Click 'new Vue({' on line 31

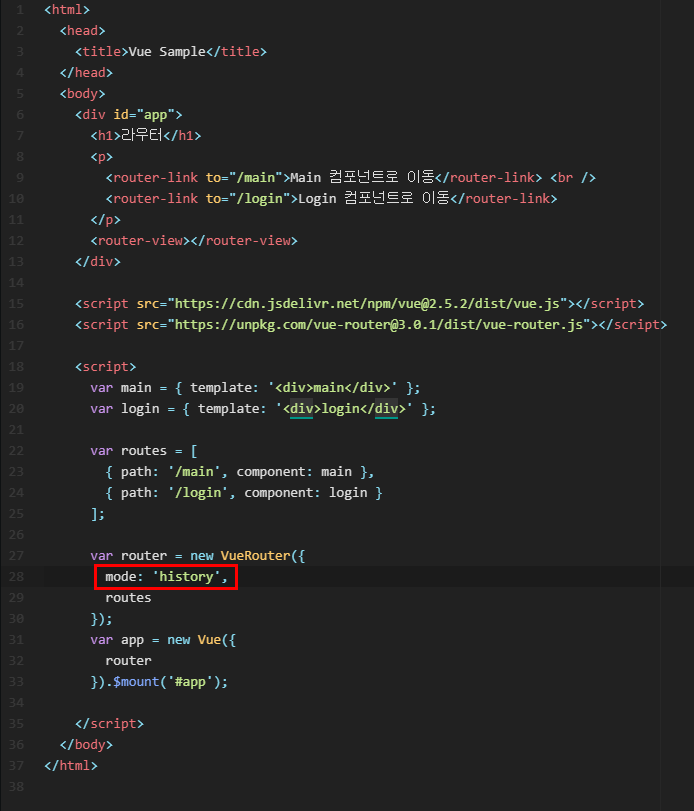[202, 640]
